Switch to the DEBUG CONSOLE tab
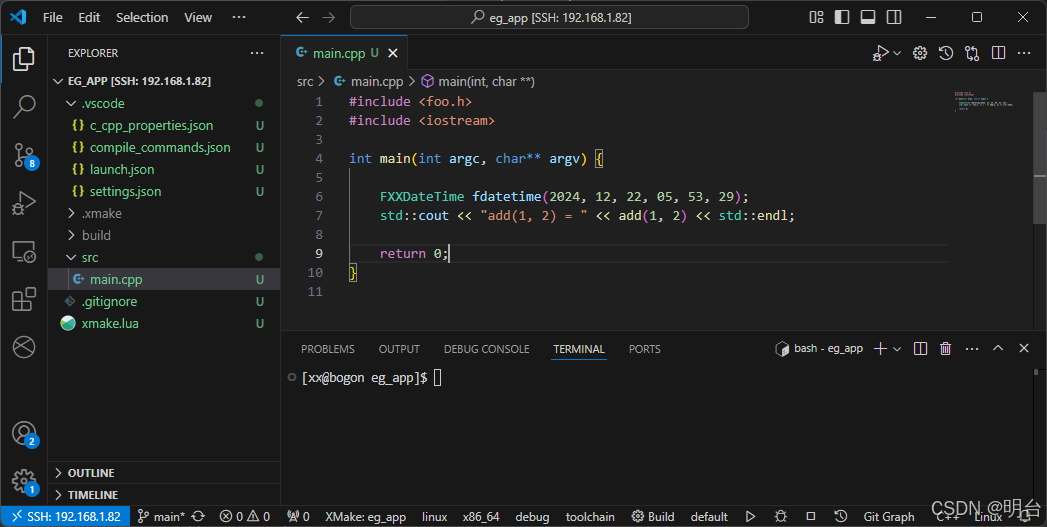Viewport: 1047px width, 527px height. [487, 349]
